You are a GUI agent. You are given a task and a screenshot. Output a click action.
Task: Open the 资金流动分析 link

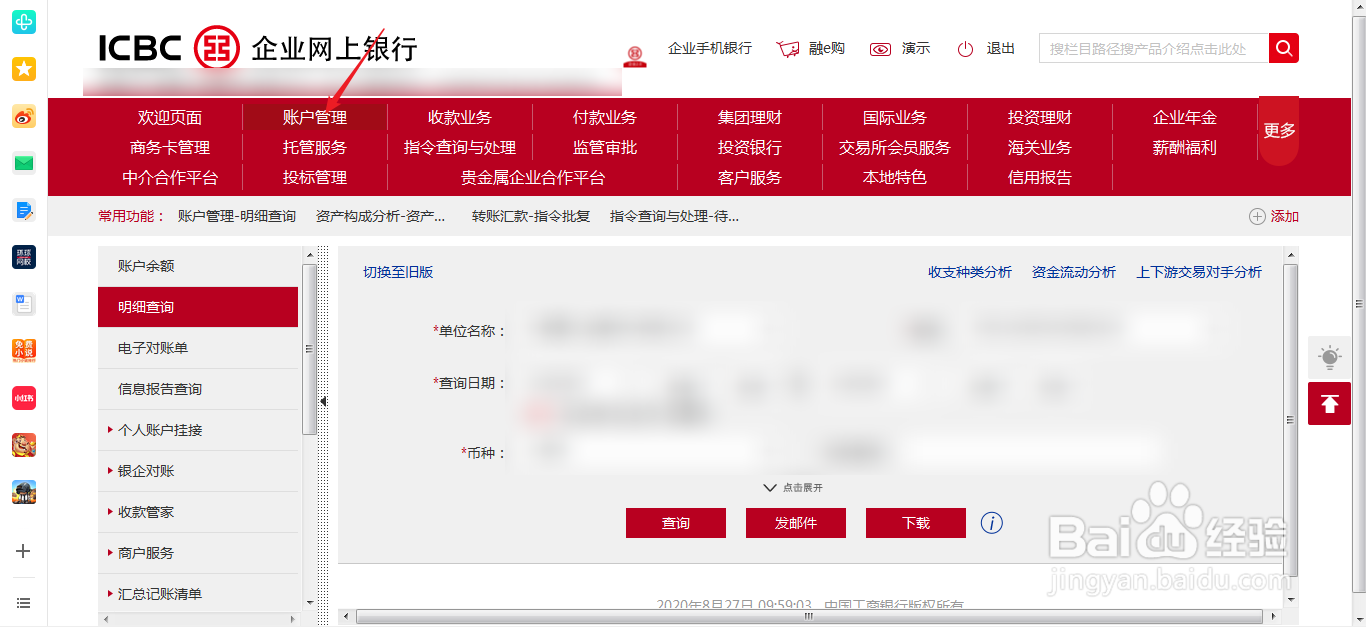[1074, 272]
